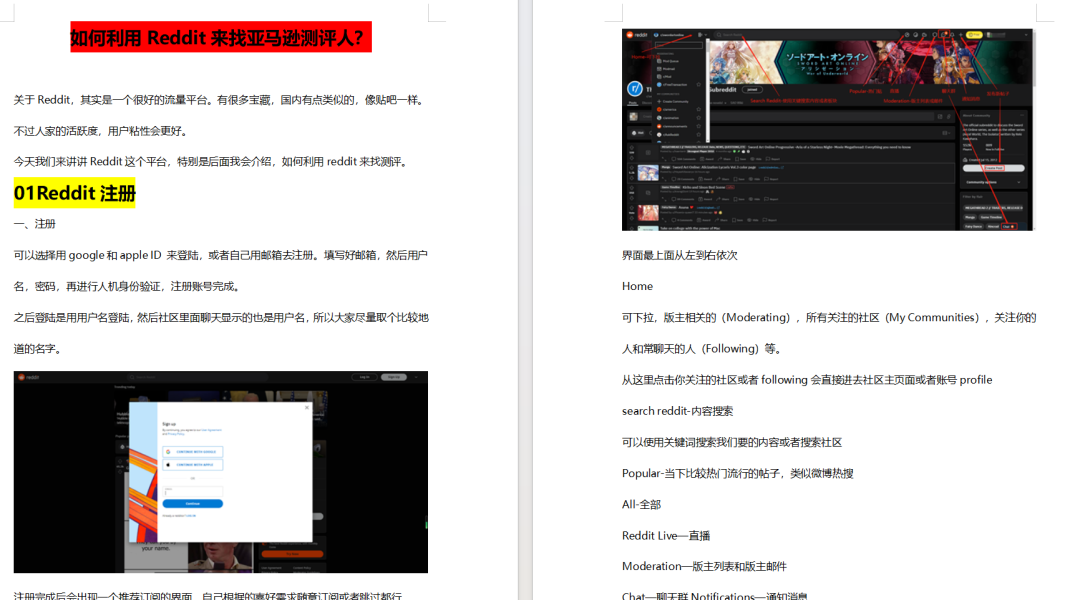Click the line starting '可以选择用 google 和 apple ID'

[220, 256]
